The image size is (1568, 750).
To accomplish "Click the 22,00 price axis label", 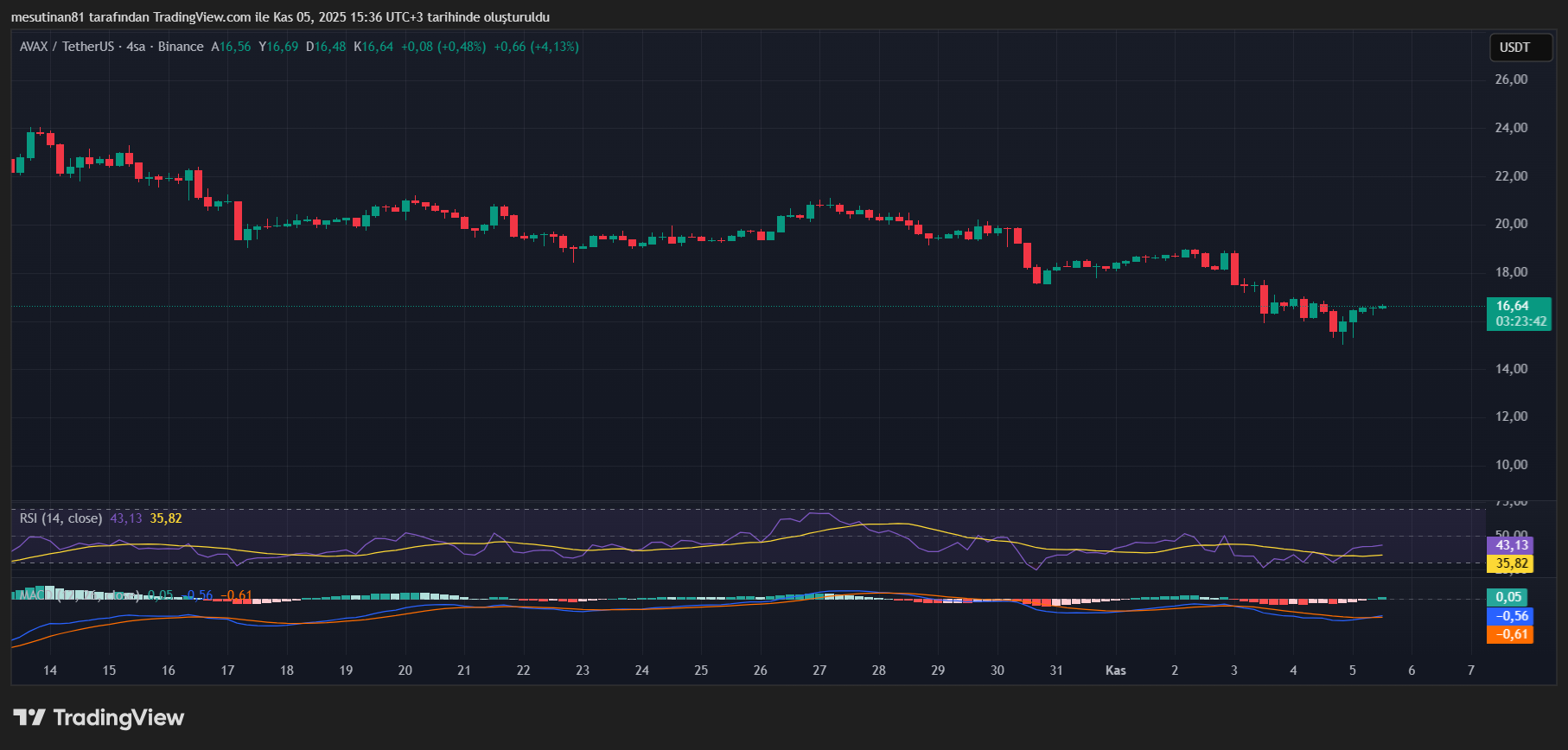I will [x=1512, y=176].
